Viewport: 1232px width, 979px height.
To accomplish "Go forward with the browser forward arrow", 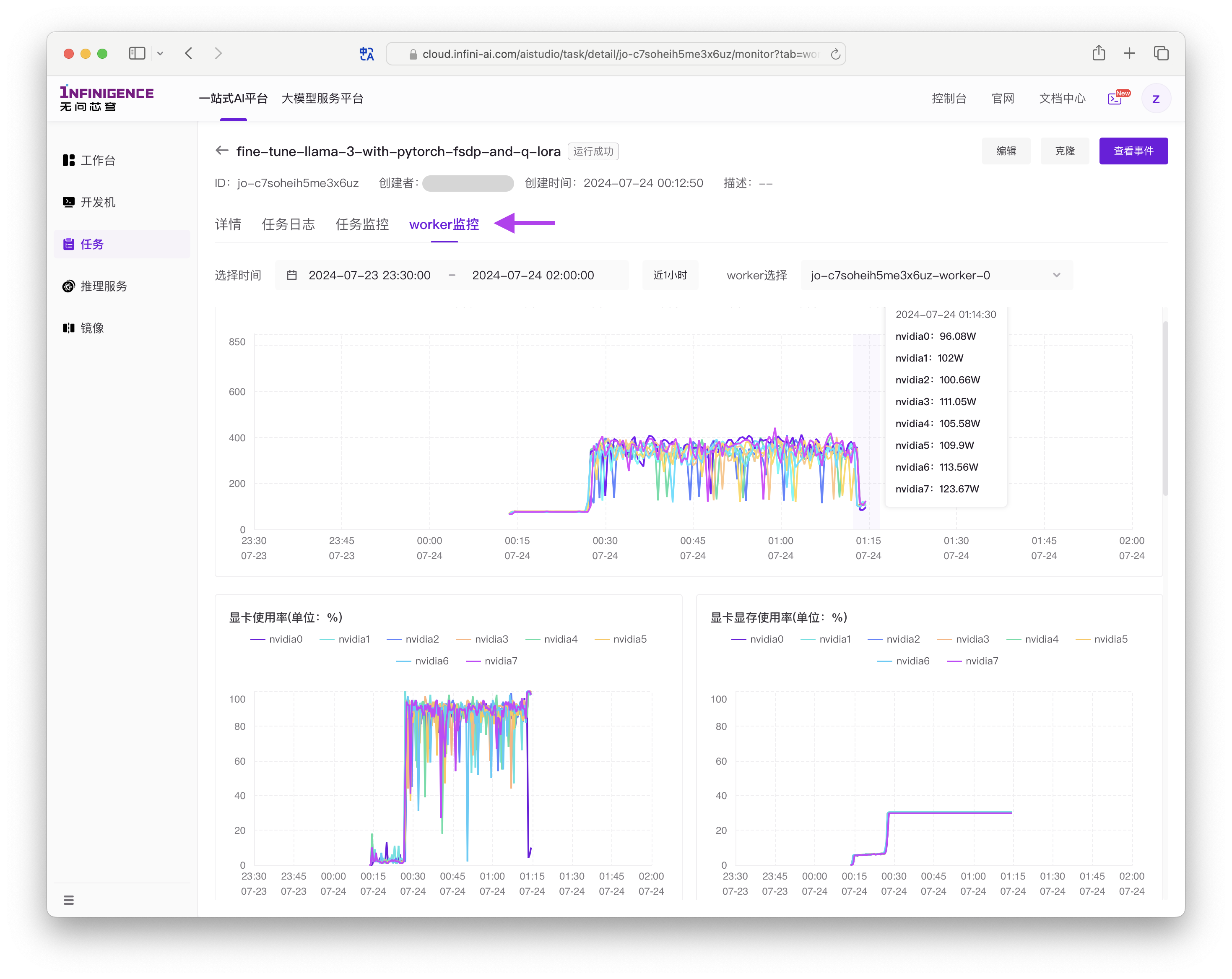I will [218, 53].
